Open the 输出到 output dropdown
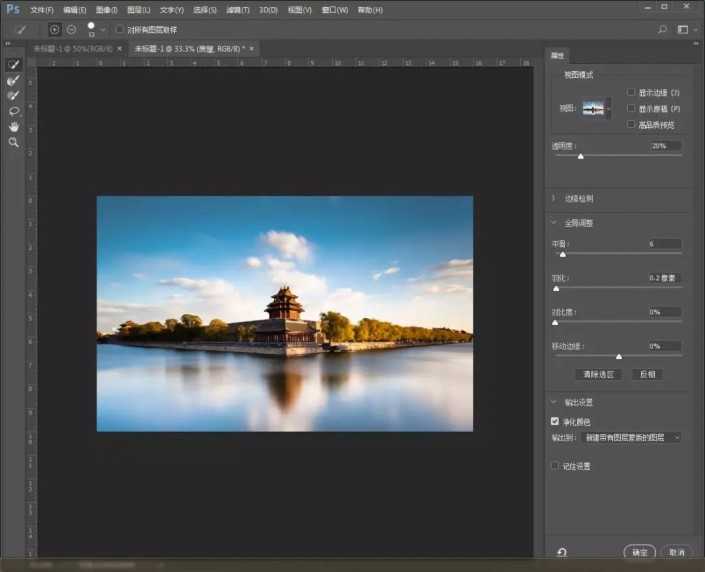This screenshot has height=572, width=705. [631, 437]
